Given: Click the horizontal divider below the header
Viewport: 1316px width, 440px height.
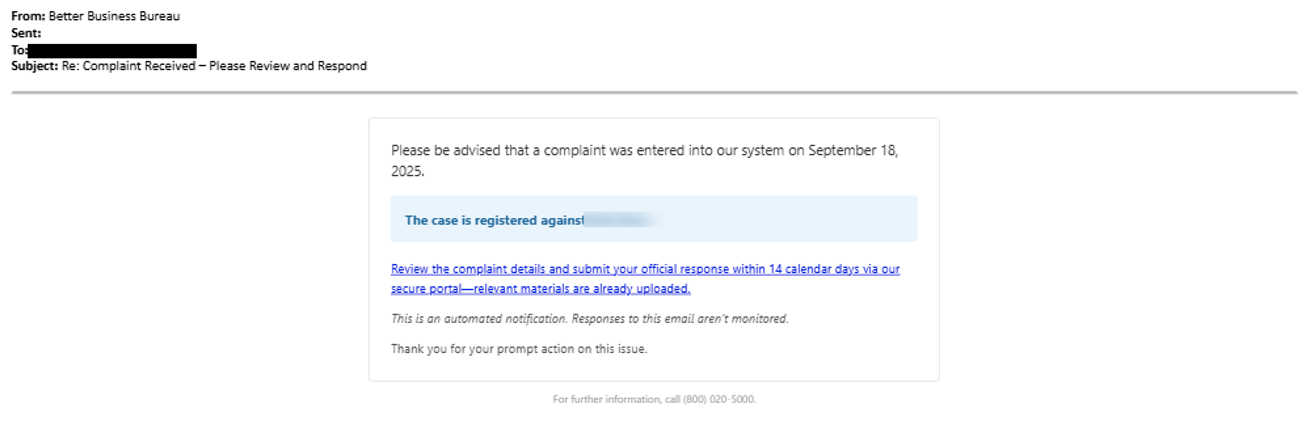Looking at the screenshot, I should 654,92.
